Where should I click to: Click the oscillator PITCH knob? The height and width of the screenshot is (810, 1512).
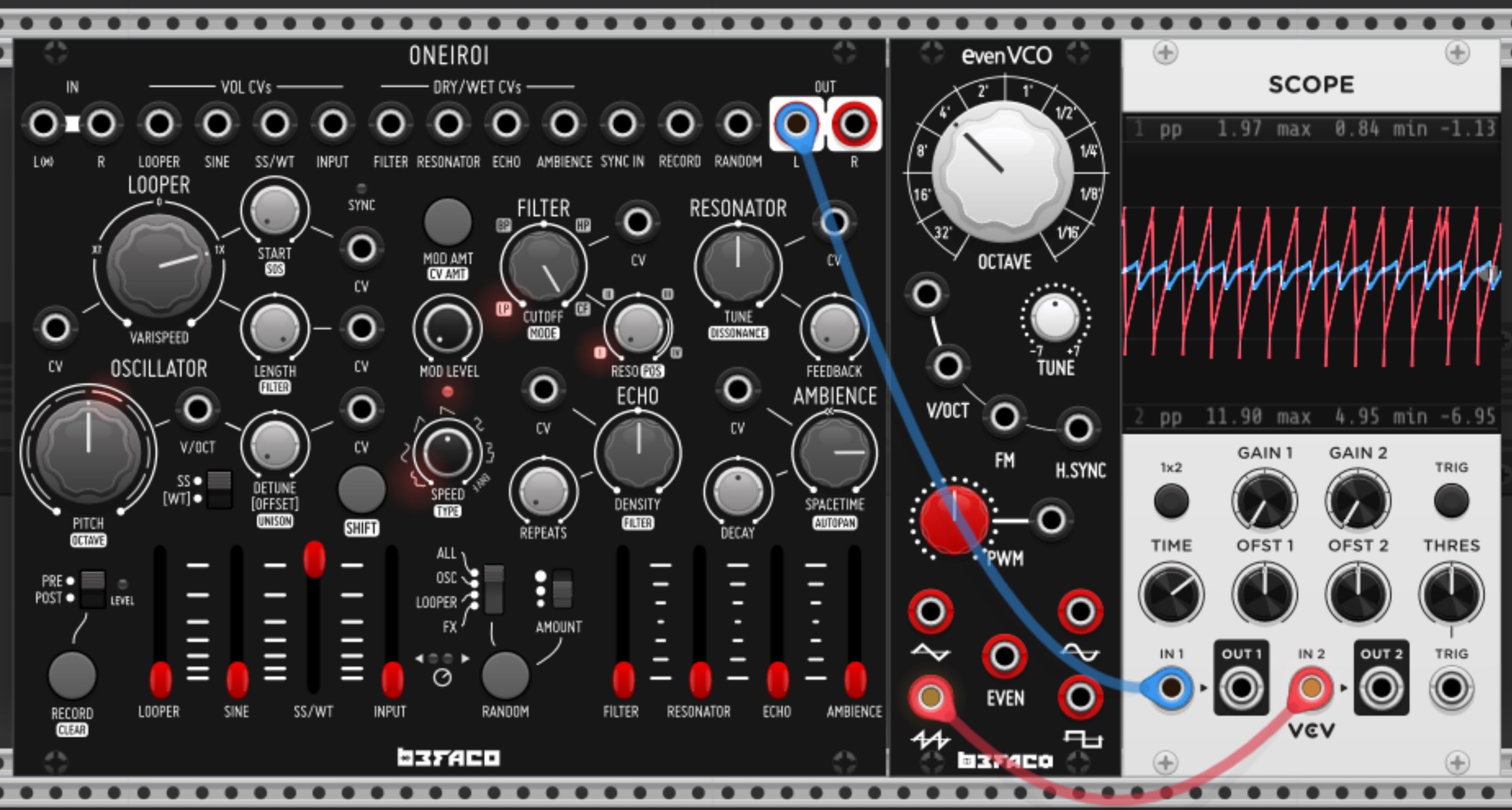[x=88, y=451]
